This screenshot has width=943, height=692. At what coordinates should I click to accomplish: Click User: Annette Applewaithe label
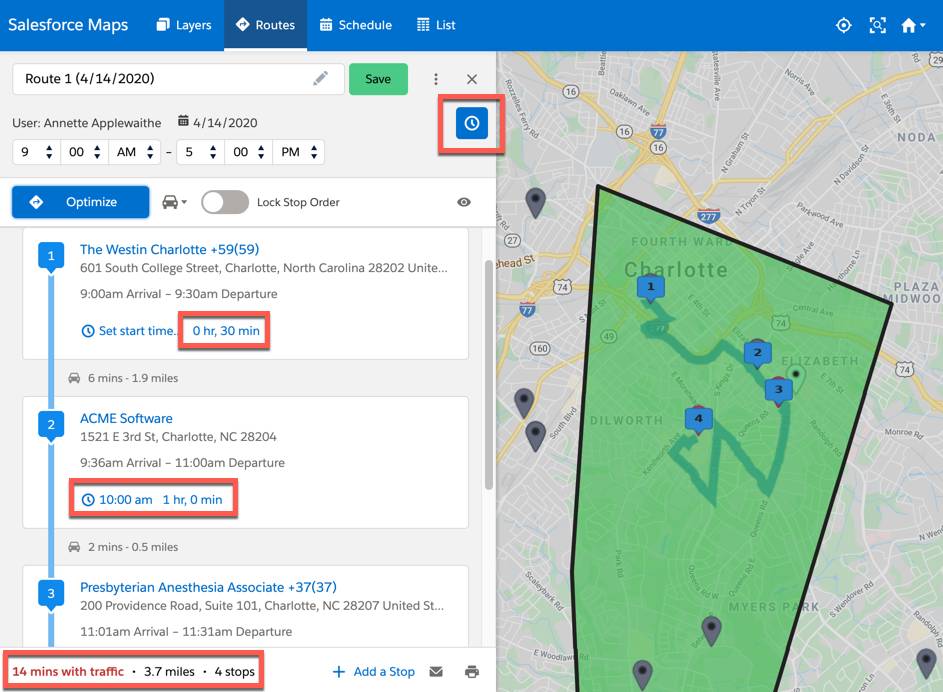[x=87, y=123]
